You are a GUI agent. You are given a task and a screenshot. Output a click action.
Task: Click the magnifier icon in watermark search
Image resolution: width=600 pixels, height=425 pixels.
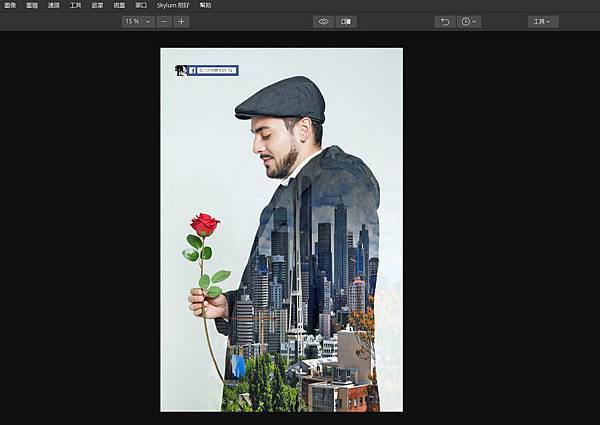tap(232, 71)
